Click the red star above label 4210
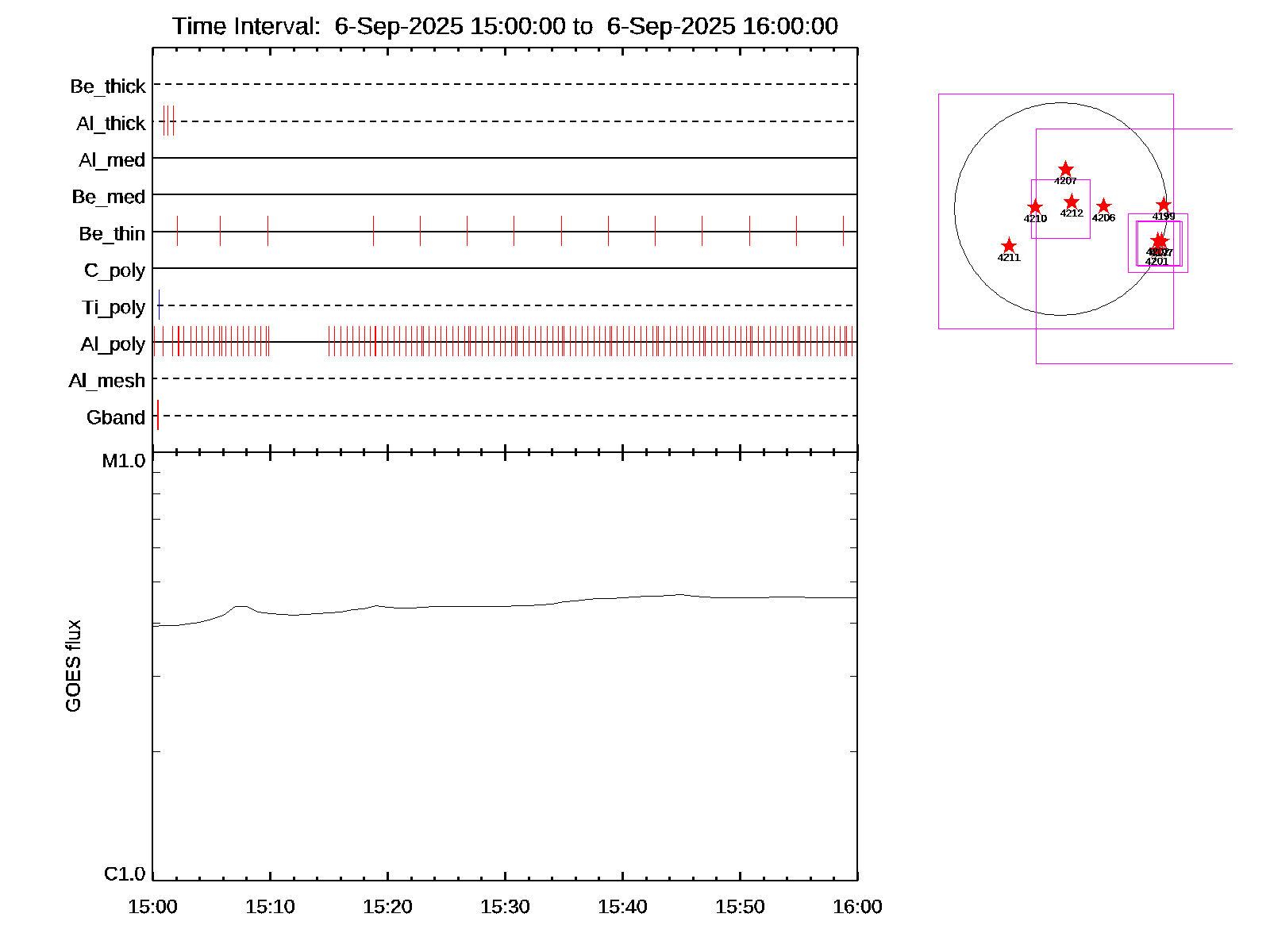Screen dimensions: 1270x952 click(x=1034, y=207)
